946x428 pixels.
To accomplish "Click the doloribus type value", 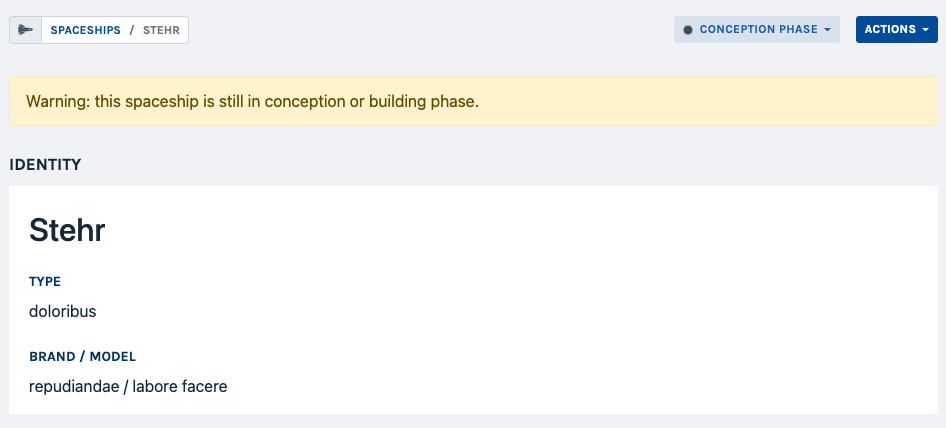I will point(63,311).
